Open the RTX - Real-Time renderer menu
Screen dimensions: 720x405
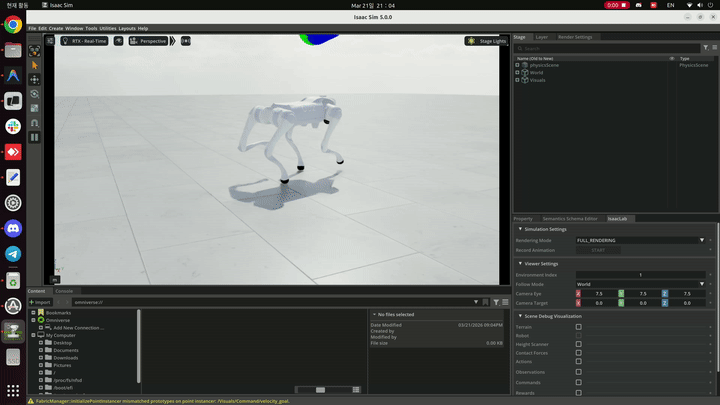tap(87, 41)
